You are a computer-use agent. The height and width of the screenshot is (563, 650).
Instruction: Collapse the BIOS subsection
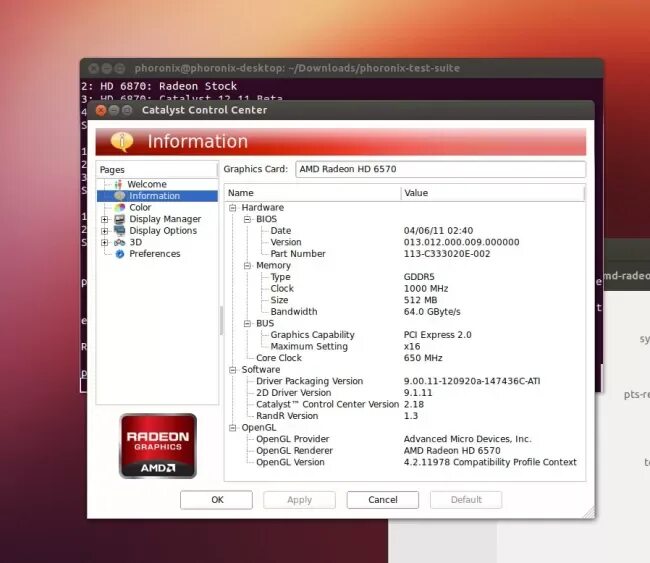tap(247, 219)
